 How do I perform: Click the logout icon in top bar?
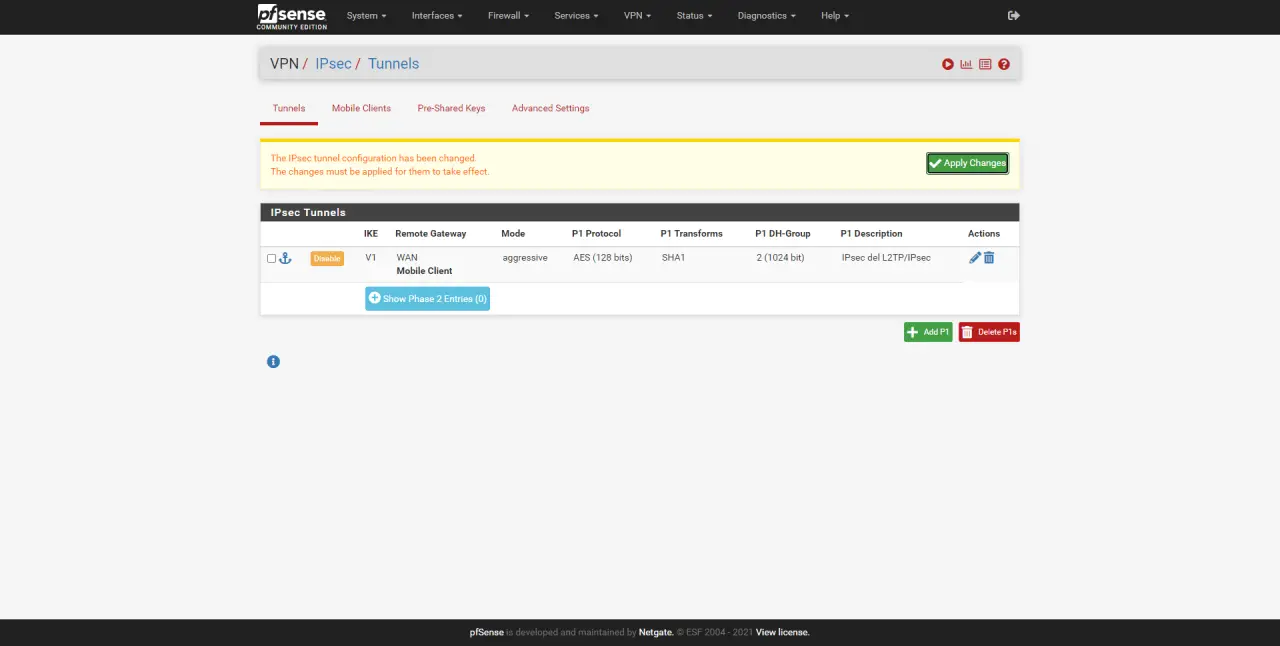1014,16
